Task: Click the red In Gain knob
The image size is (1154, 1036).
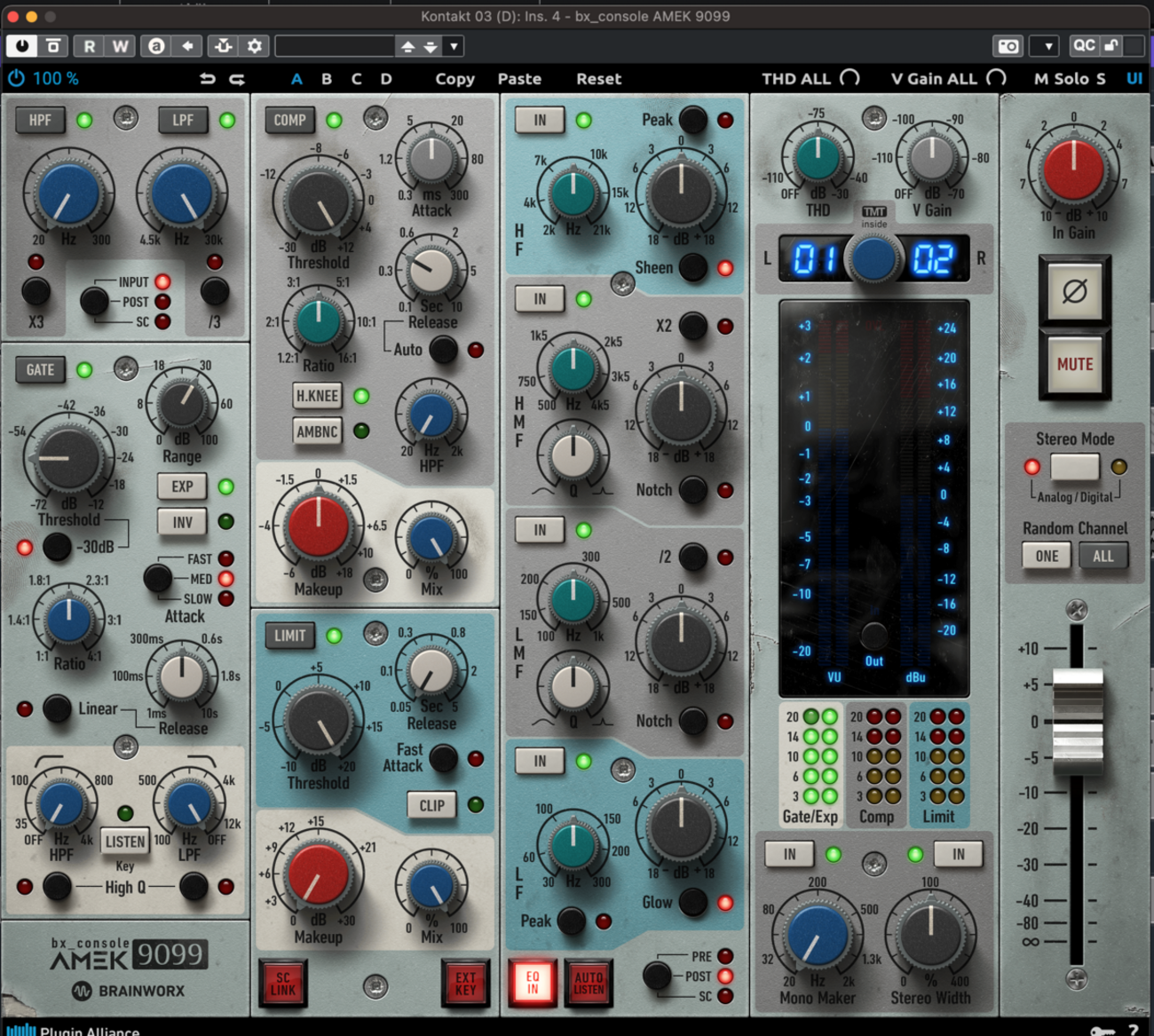Action: [1073, 170]
